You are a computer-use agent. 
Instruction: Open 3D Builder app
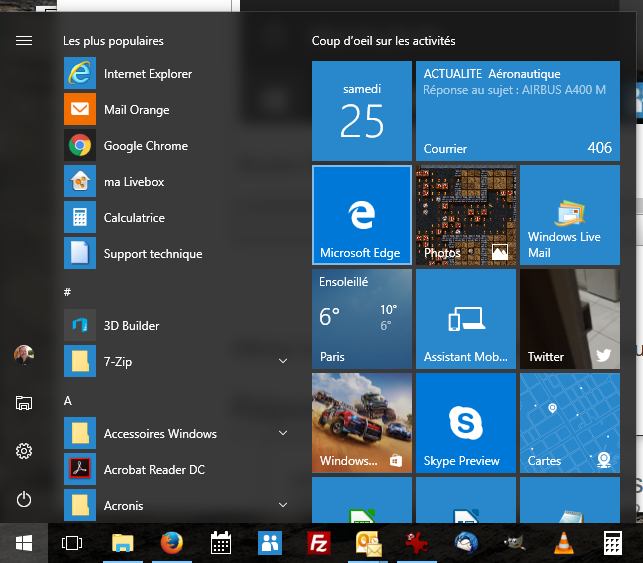[131, 326]
